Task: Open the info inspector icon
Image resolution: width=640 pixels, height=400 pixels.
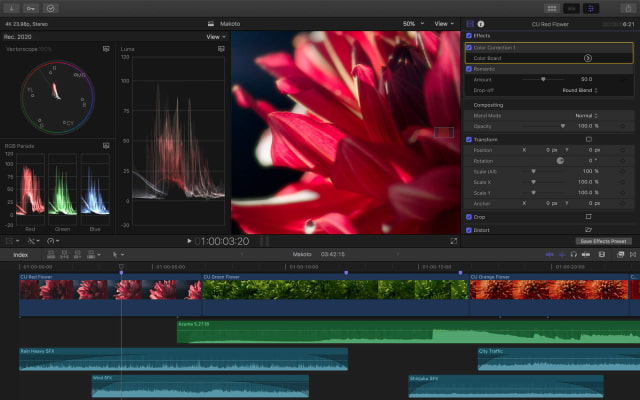Action: tap(481, 23)
